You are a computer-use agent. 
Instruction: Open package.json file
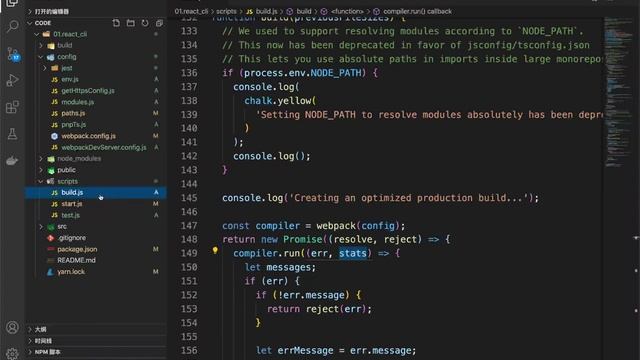[x=96, y=249]
